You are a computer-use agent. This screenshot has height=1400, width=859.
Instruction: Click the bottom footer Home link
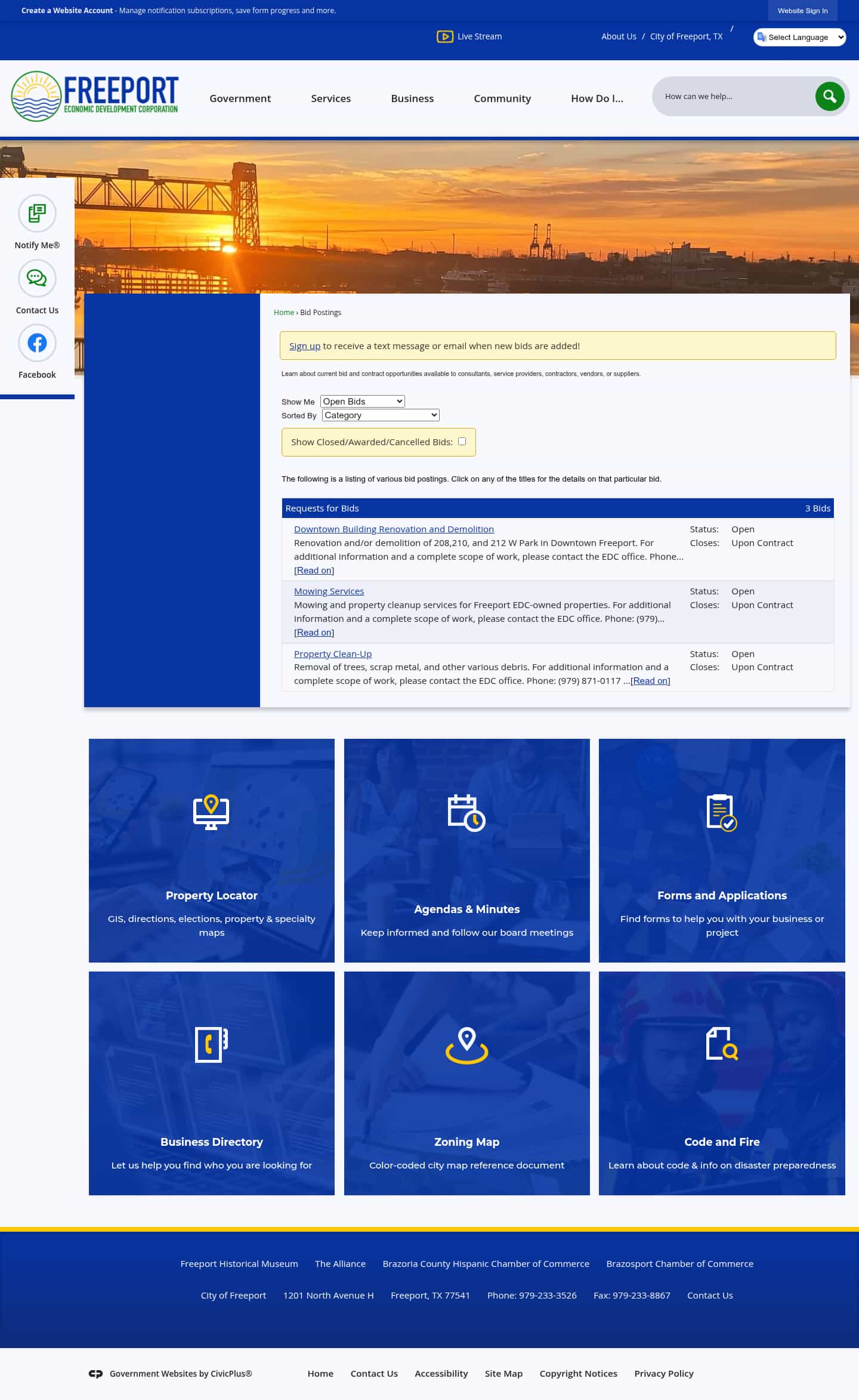click(320, 1373)
